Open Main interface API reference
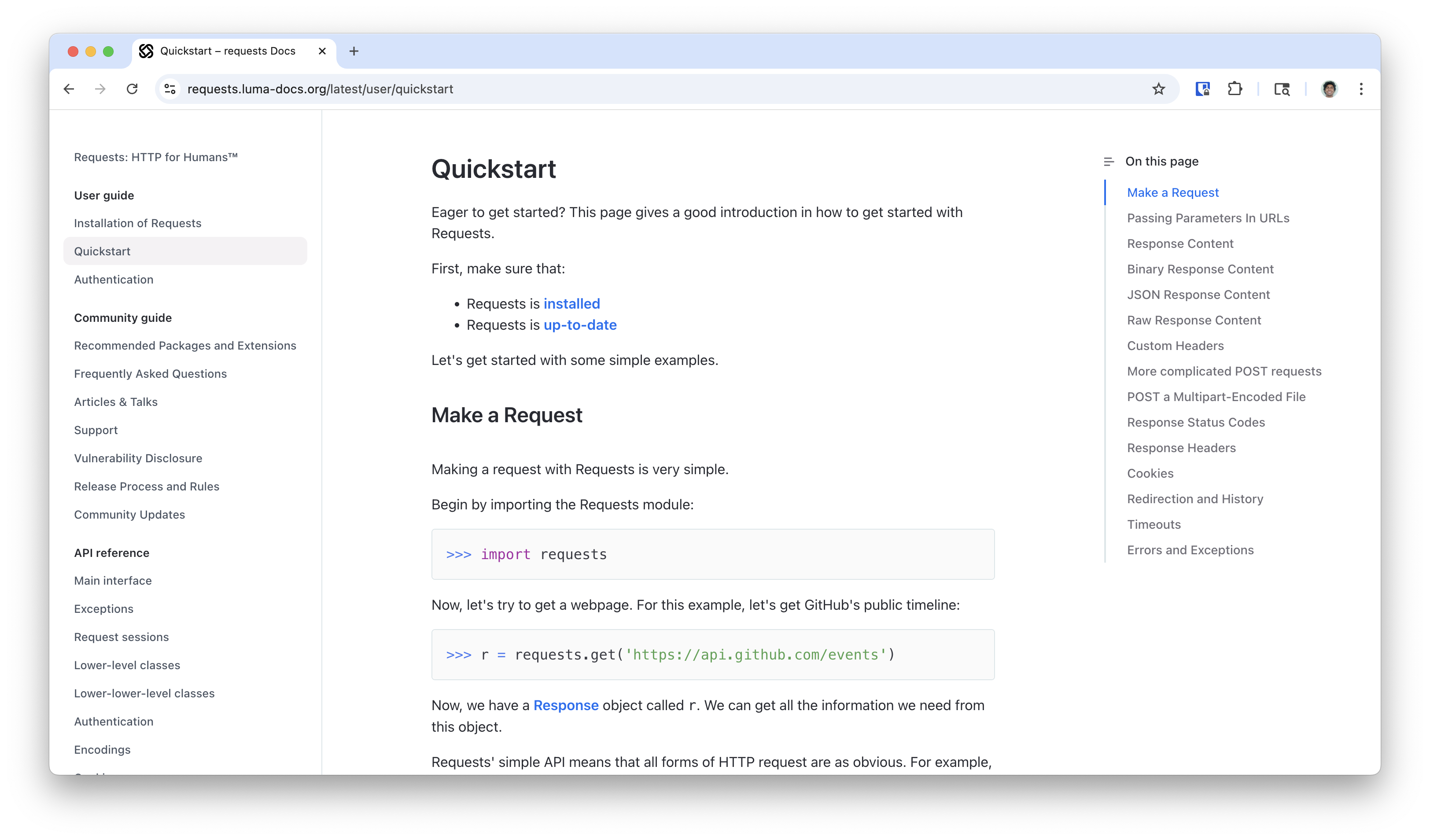Screen dimensions: 1430x840 tap(113, 581)
